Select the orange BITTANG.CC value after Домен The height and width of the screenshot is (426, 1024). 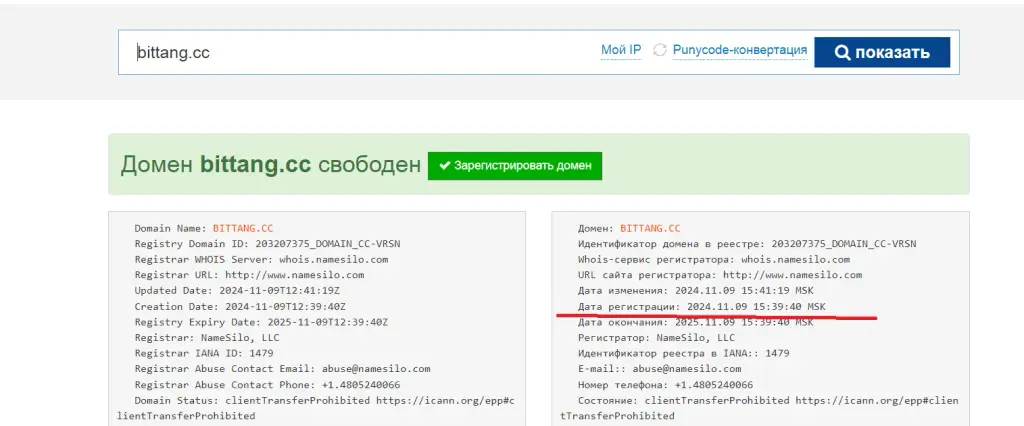[650, 229]
